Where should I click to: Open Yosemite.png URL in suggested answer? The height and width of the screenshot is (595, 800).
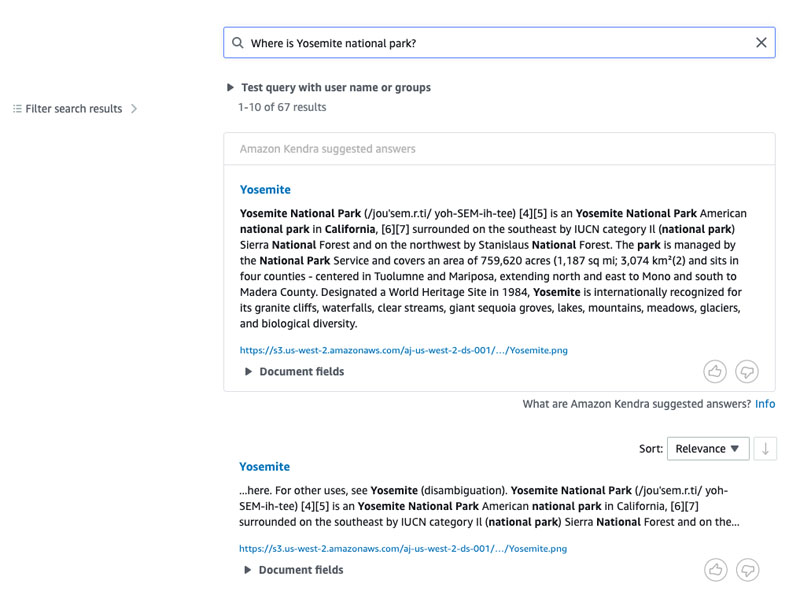pyautogui.click(x=404, y=350)
